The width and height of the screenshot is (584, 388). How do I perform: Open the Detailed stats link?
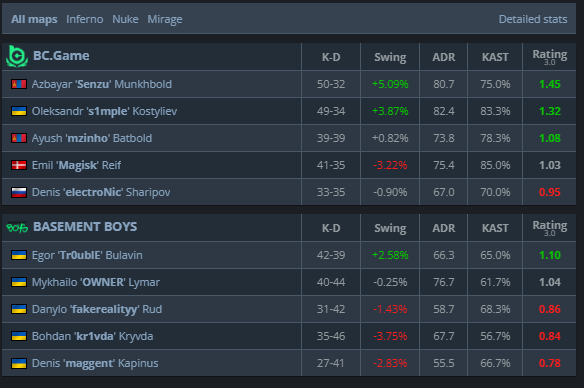coord(533,19)
